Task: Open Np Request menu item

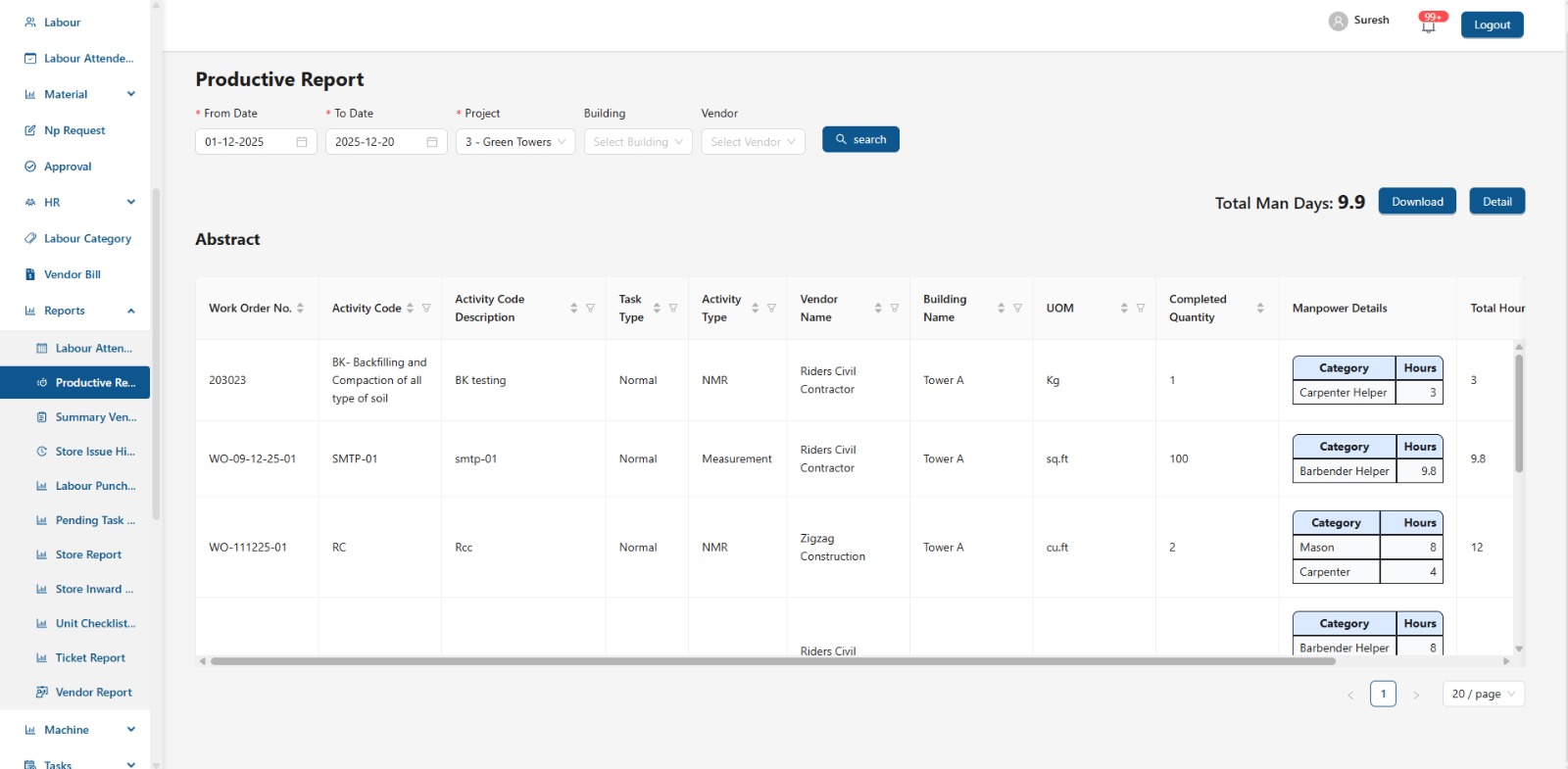Action: 75,130
